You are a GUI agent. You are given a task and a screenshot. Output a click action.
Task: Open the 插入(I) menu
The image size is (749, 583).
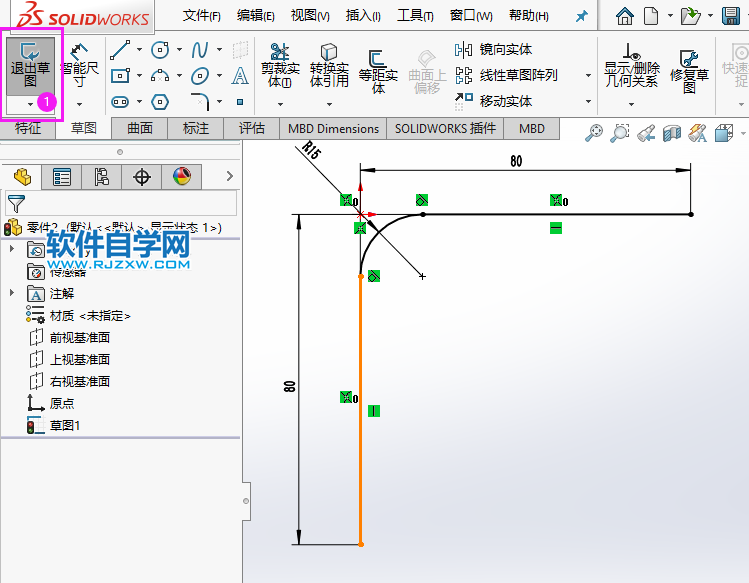click(364, 16)
